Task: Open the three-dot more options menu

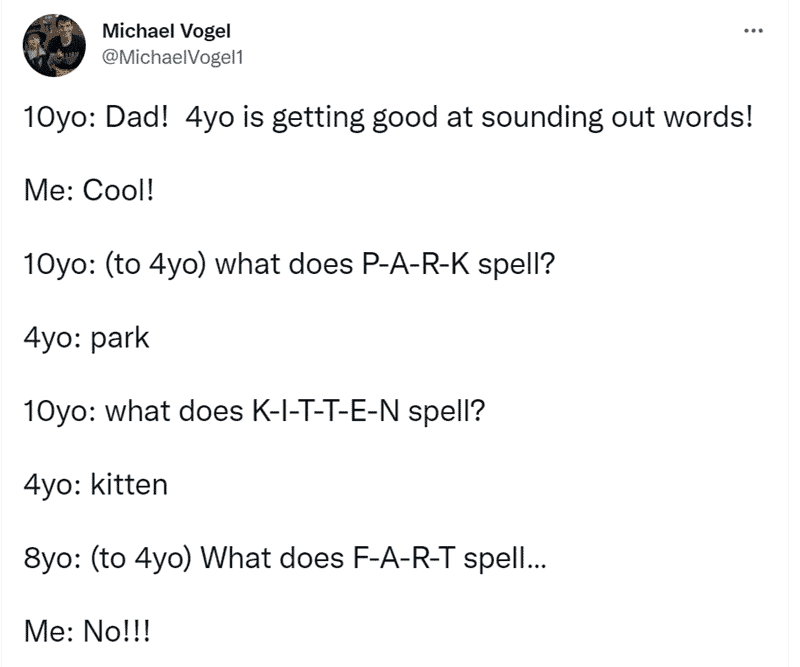Action: pyautogui.click(x=753, y=31)
